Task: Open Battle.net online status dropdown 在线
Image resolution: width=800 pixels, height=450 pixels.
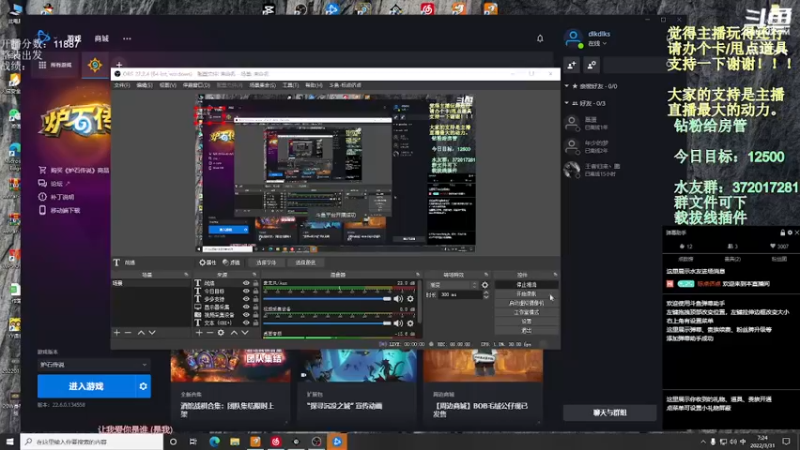Action: (x=597, y=44)
